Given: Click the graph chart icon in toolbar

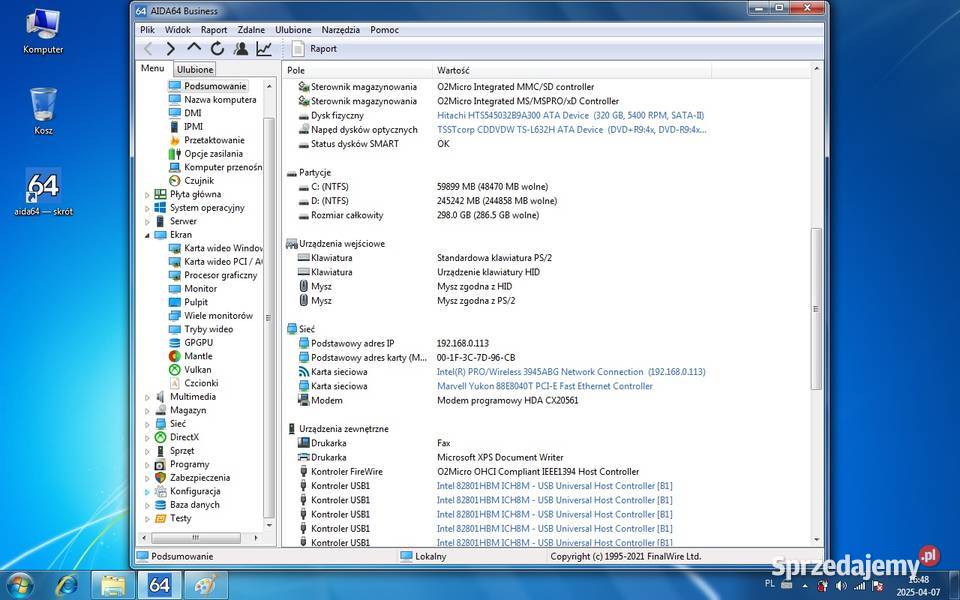Looking at the screenshot, I should pos(264,48).
